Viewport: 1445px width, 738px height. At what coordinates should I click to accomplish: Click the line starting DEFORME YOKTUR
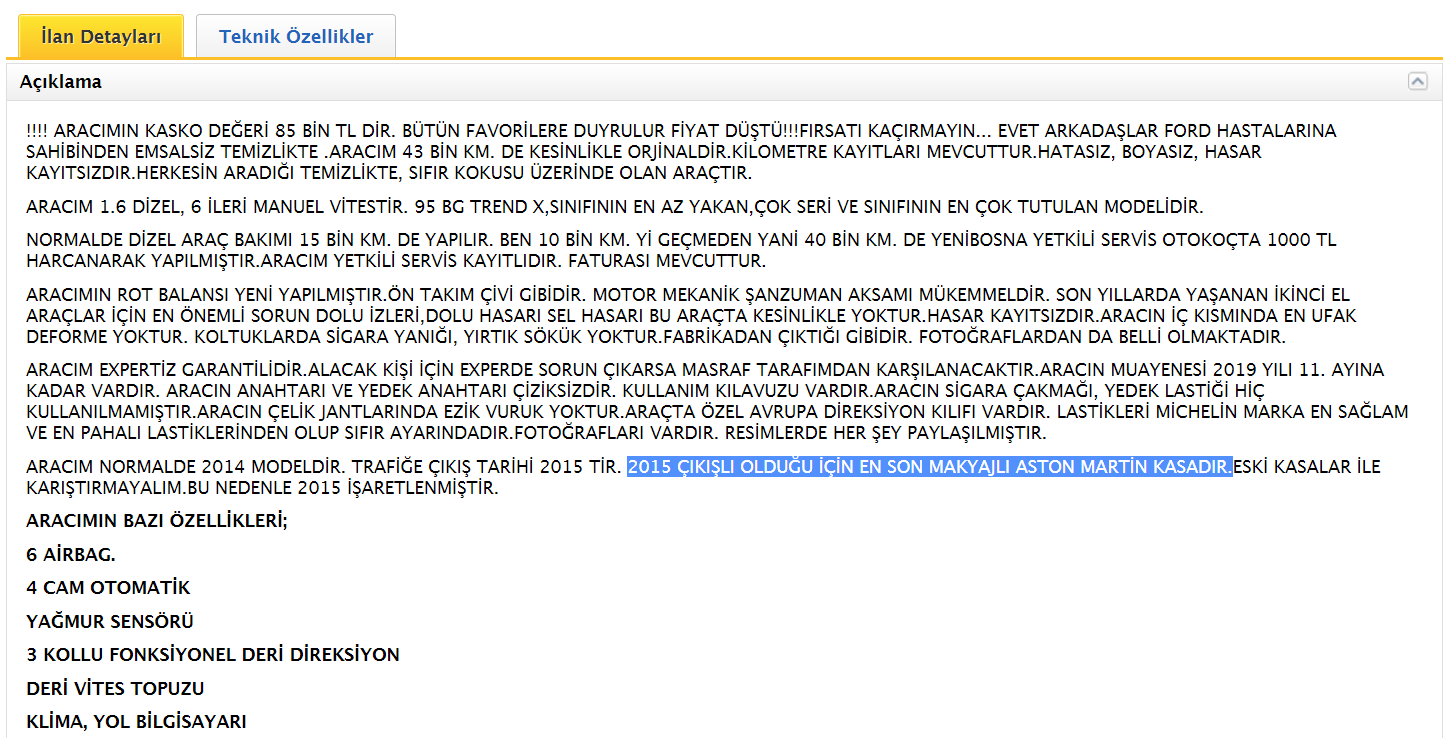click(656, 338)
